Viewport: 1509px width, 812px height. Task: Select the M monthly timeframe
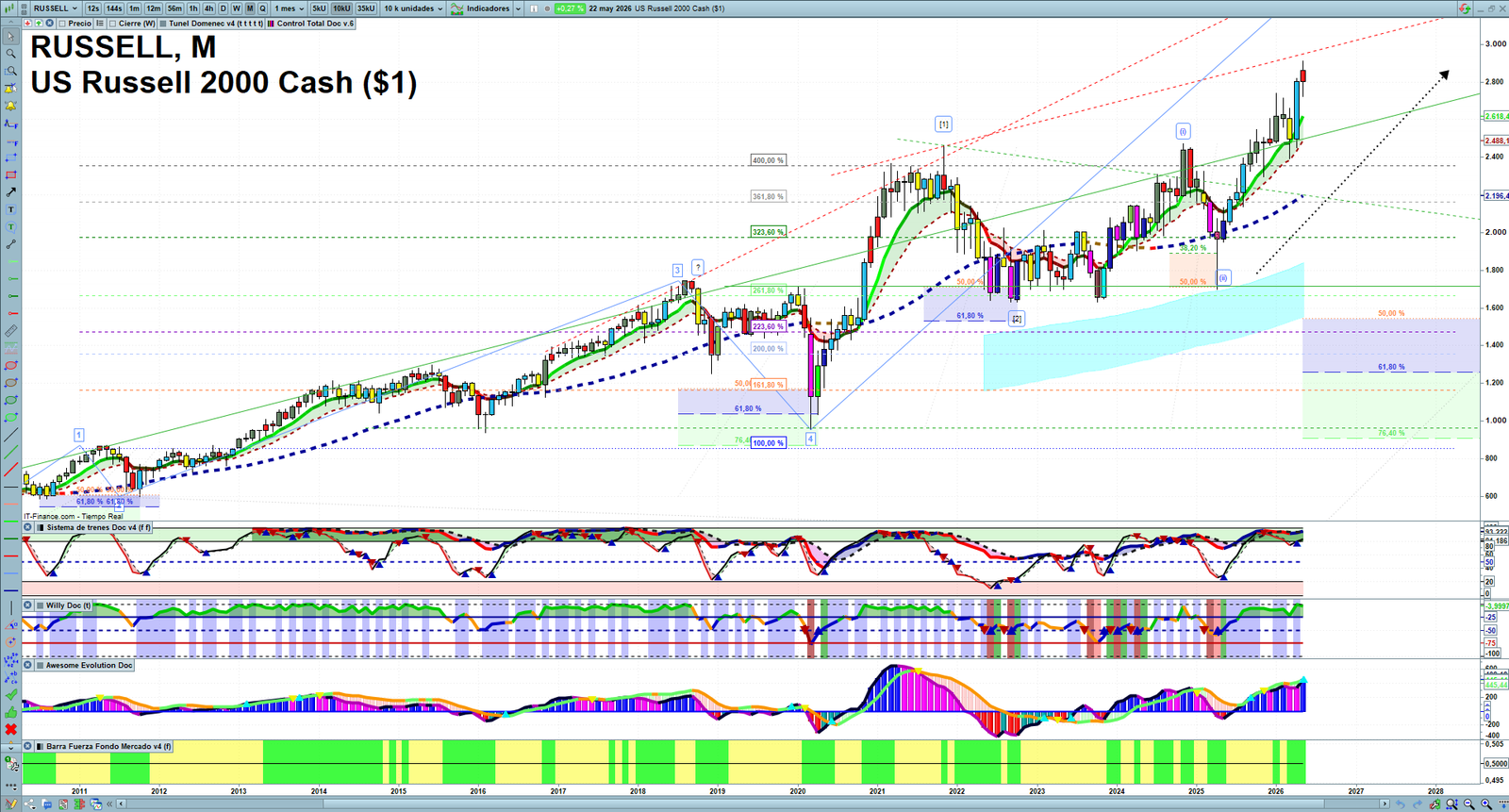coord(250,8)
